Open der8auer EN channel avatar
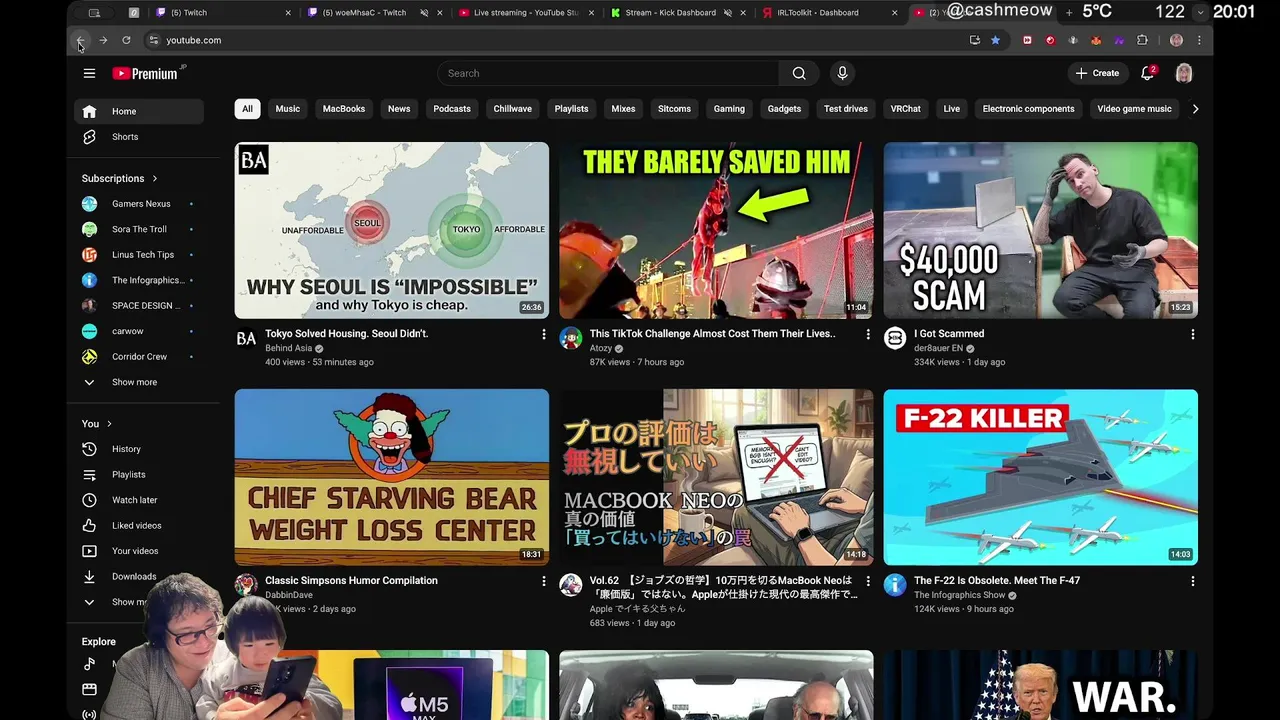The height and width of the screenshot is (720, 1280). 895,338
